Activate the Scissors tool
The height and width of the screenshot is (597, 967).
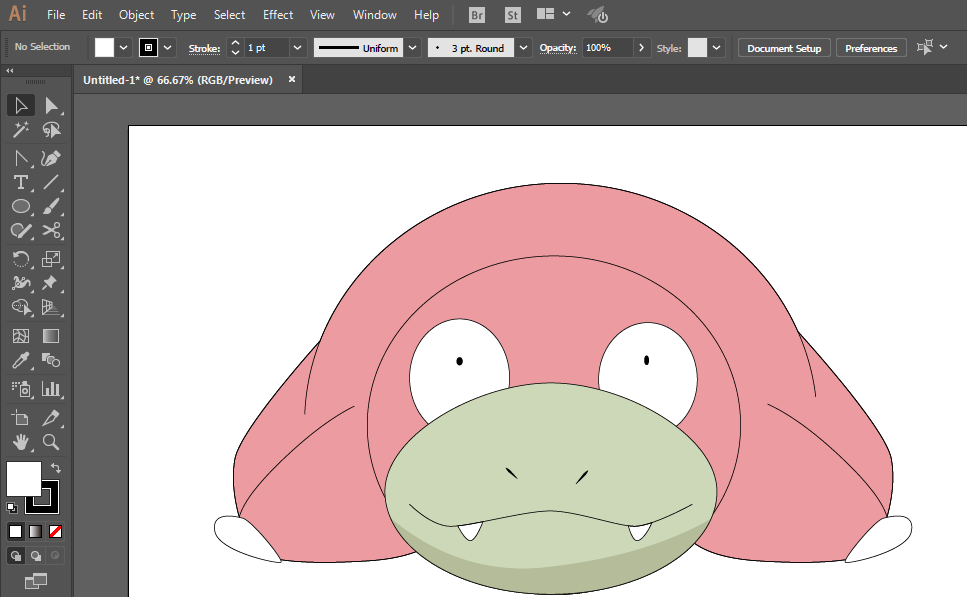(51, 231)
